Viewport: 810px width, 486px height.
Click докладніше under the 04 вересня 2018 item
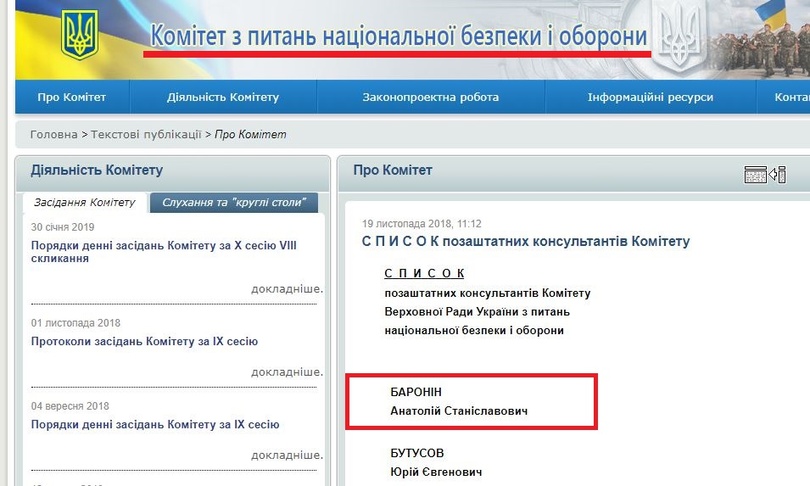pyautogui.click(x=287, y=455)
